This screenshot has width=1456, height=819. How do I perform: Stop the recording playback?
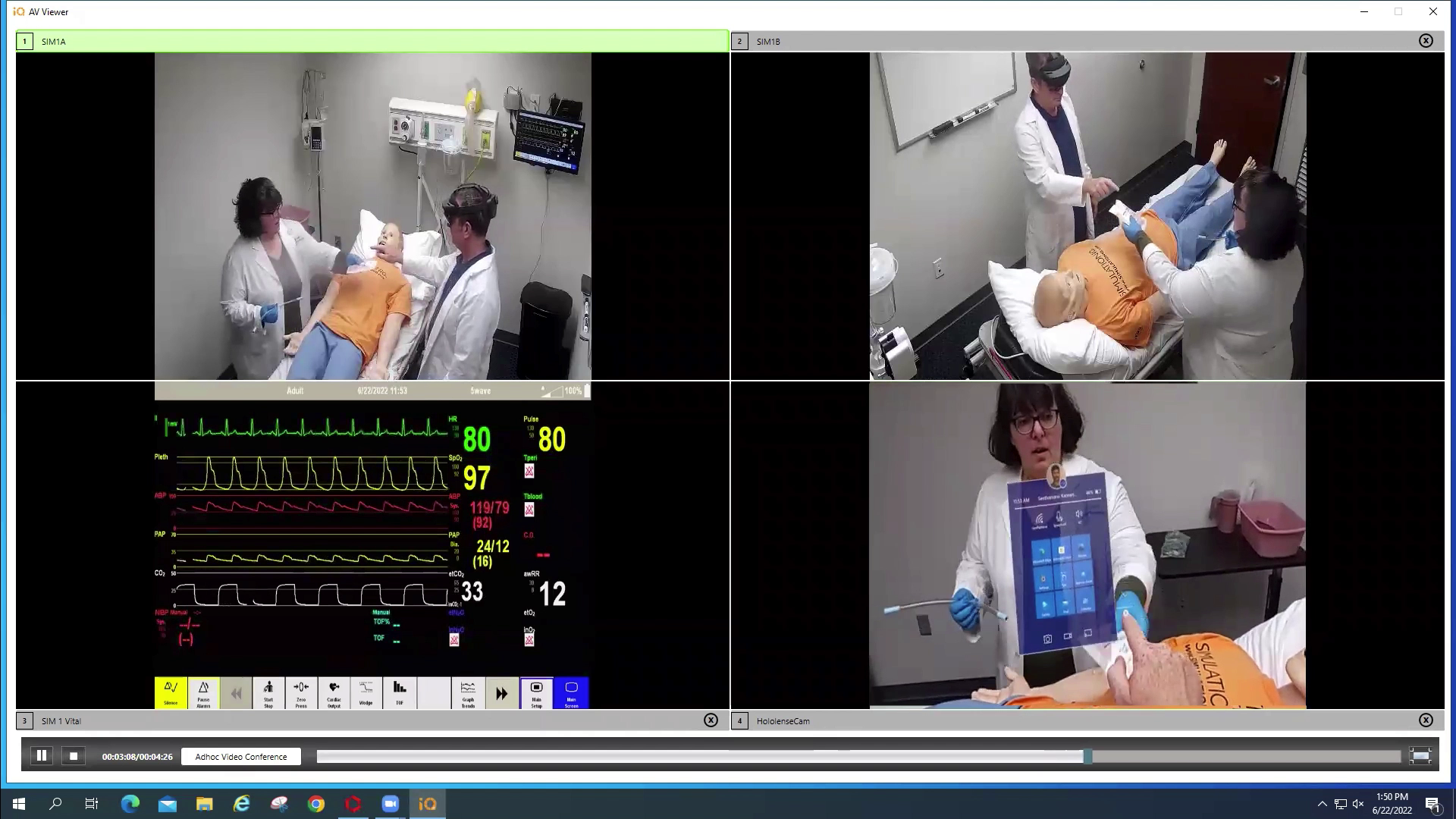[74, 756]
